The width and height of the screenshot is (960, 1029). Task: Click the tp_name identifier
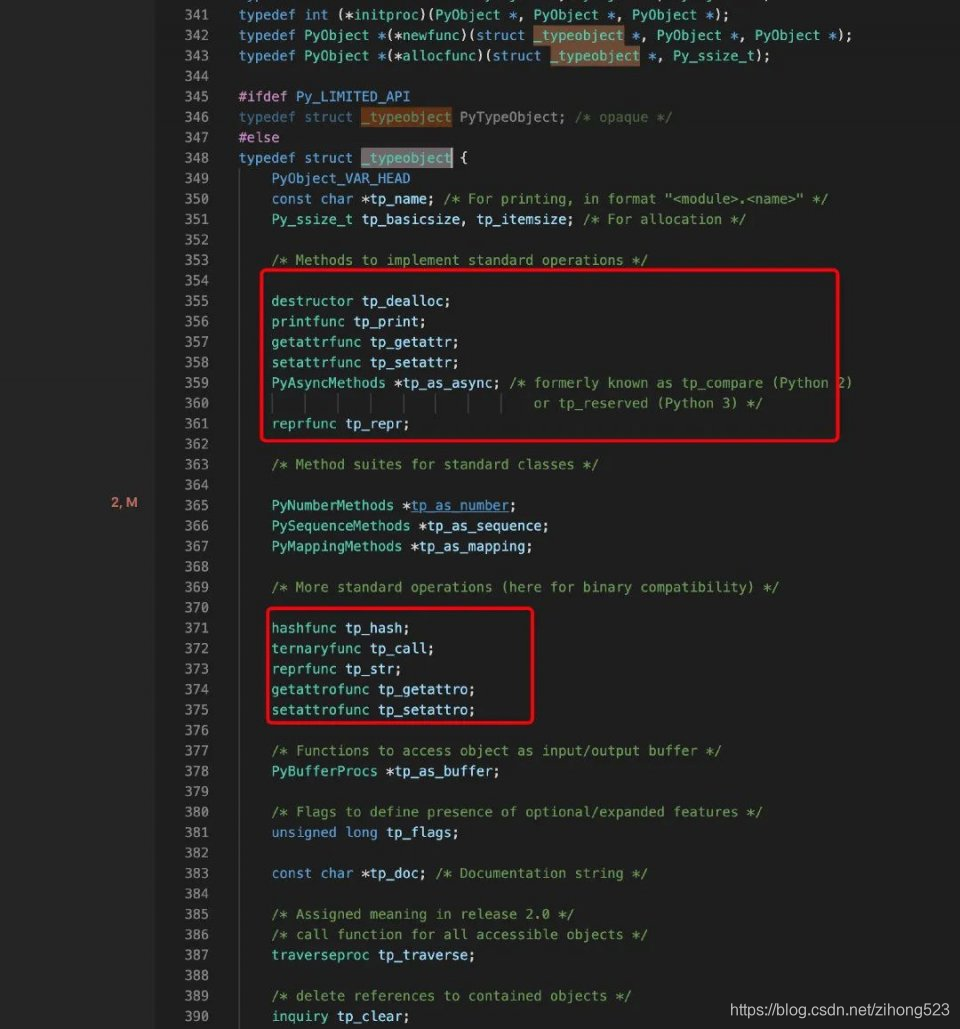point(398,199)
